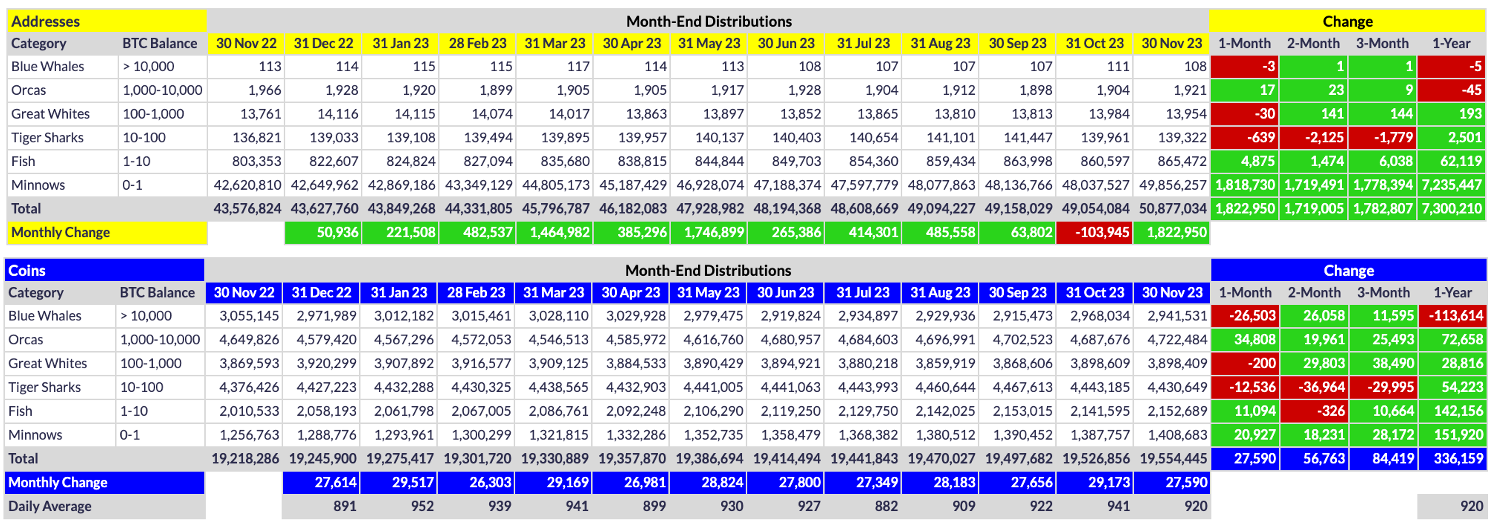Viewport: 1496px width, 526px height.
Task: Click the blue 27,614 monthly change cell
Action: click(x=323, y=482)
